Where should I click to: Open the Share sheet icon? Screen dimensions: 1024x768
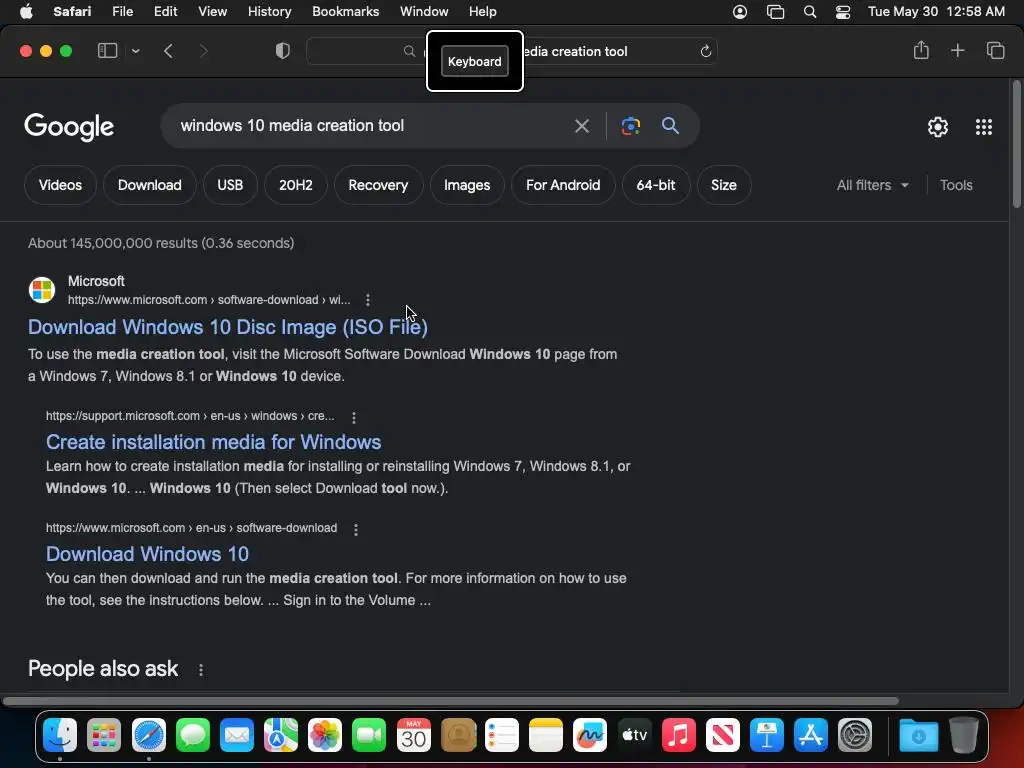click(x=921, y=50)
